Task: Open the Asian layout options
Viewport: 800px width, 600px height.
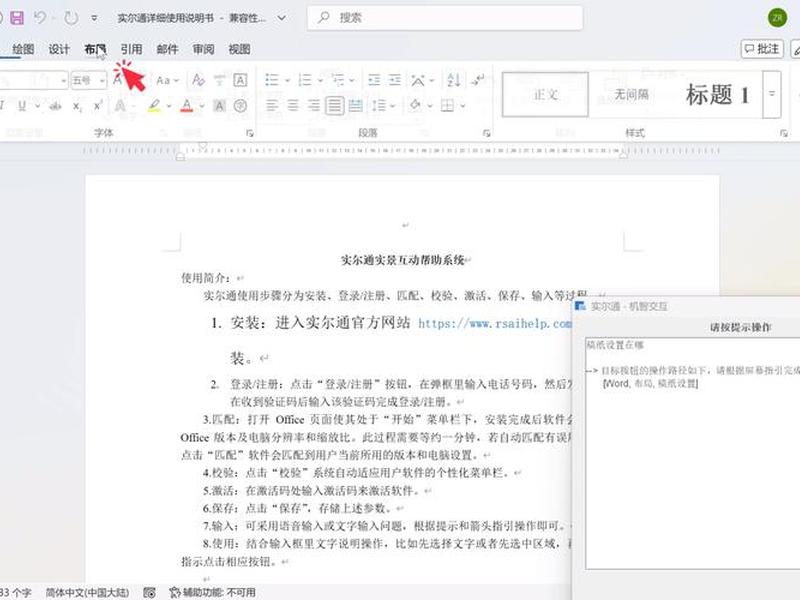Action: [x=418, y=80]
